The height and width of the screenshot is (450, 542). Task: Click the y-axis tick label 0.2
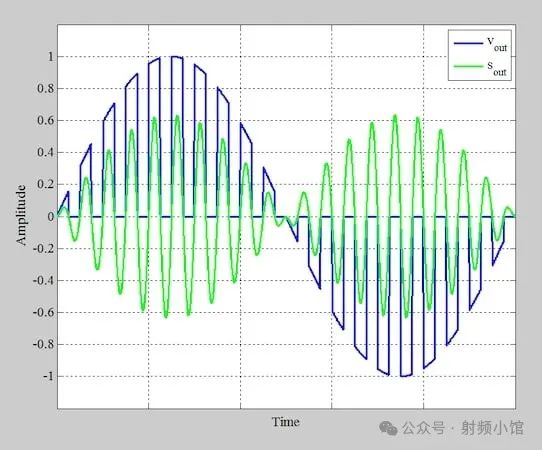46,185
